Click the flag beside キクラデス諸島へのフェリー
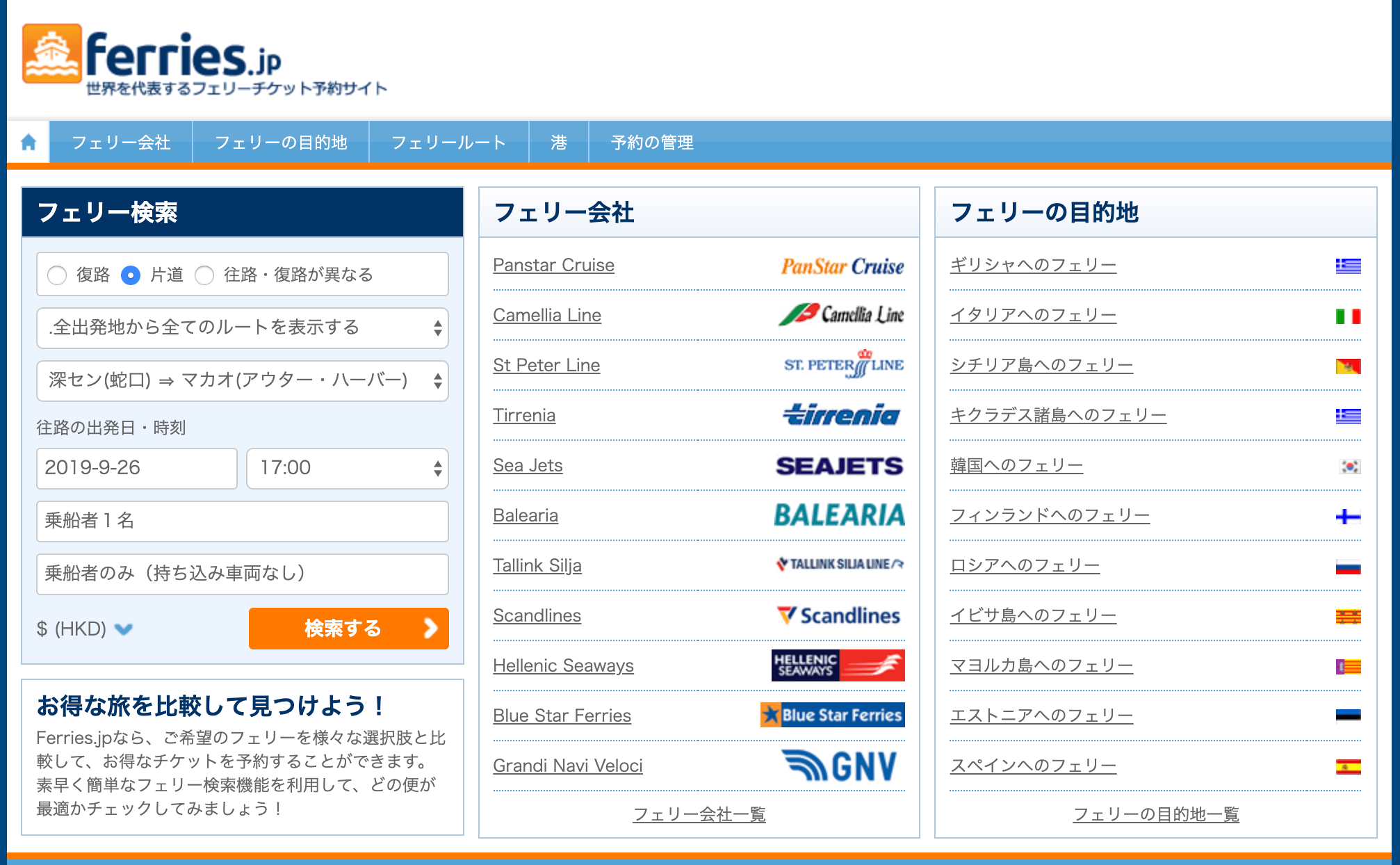1400x865 pixels. 1348,417
